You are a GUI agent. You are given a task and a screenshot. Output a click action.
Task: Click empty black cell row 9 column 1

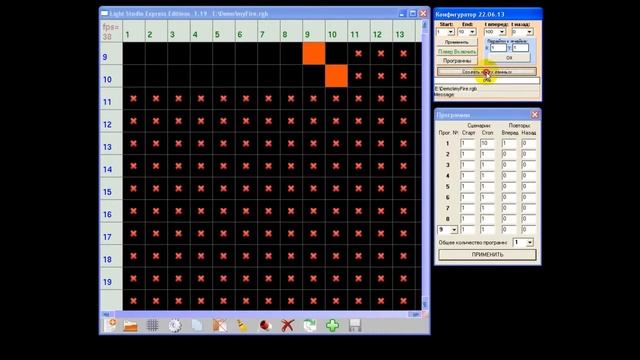134,53
